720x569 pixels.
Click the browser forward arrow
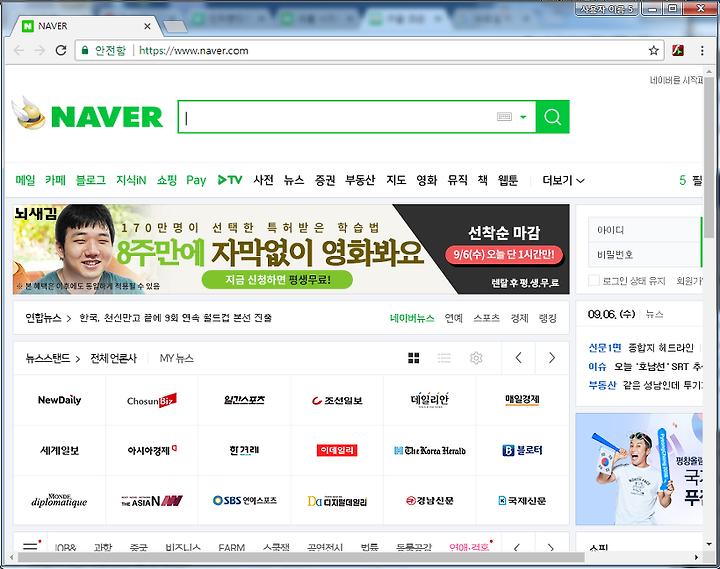point(40,51)
